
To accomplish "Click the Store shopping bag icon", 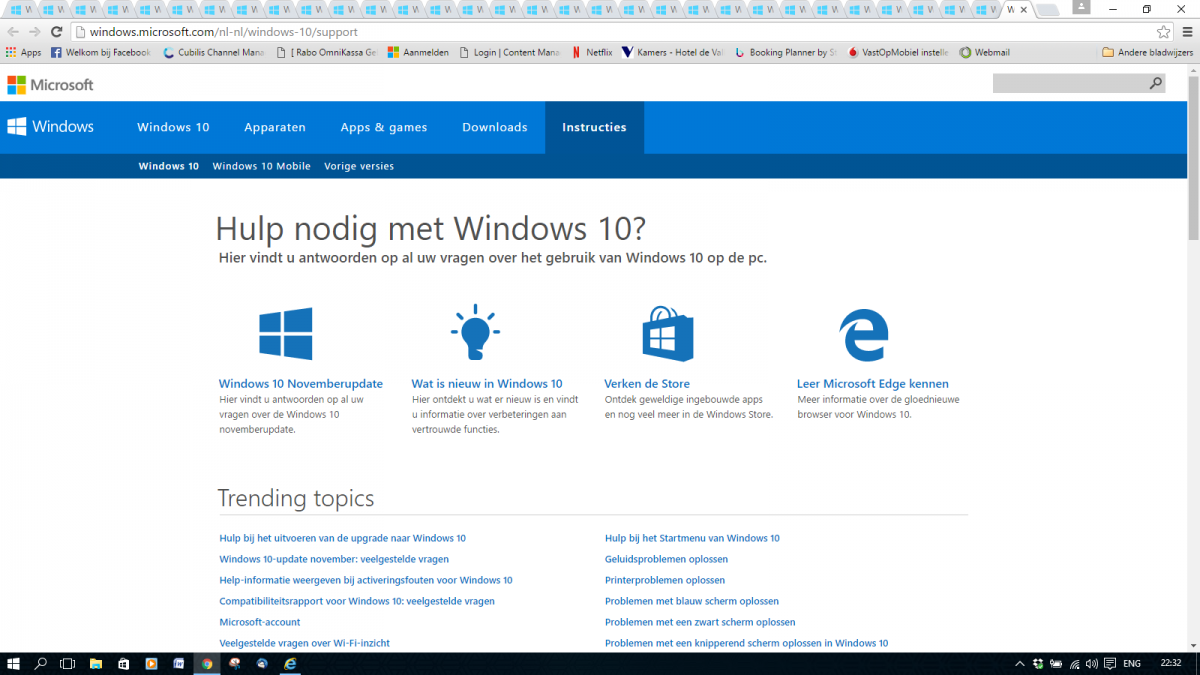I will (x=668, y=333).
